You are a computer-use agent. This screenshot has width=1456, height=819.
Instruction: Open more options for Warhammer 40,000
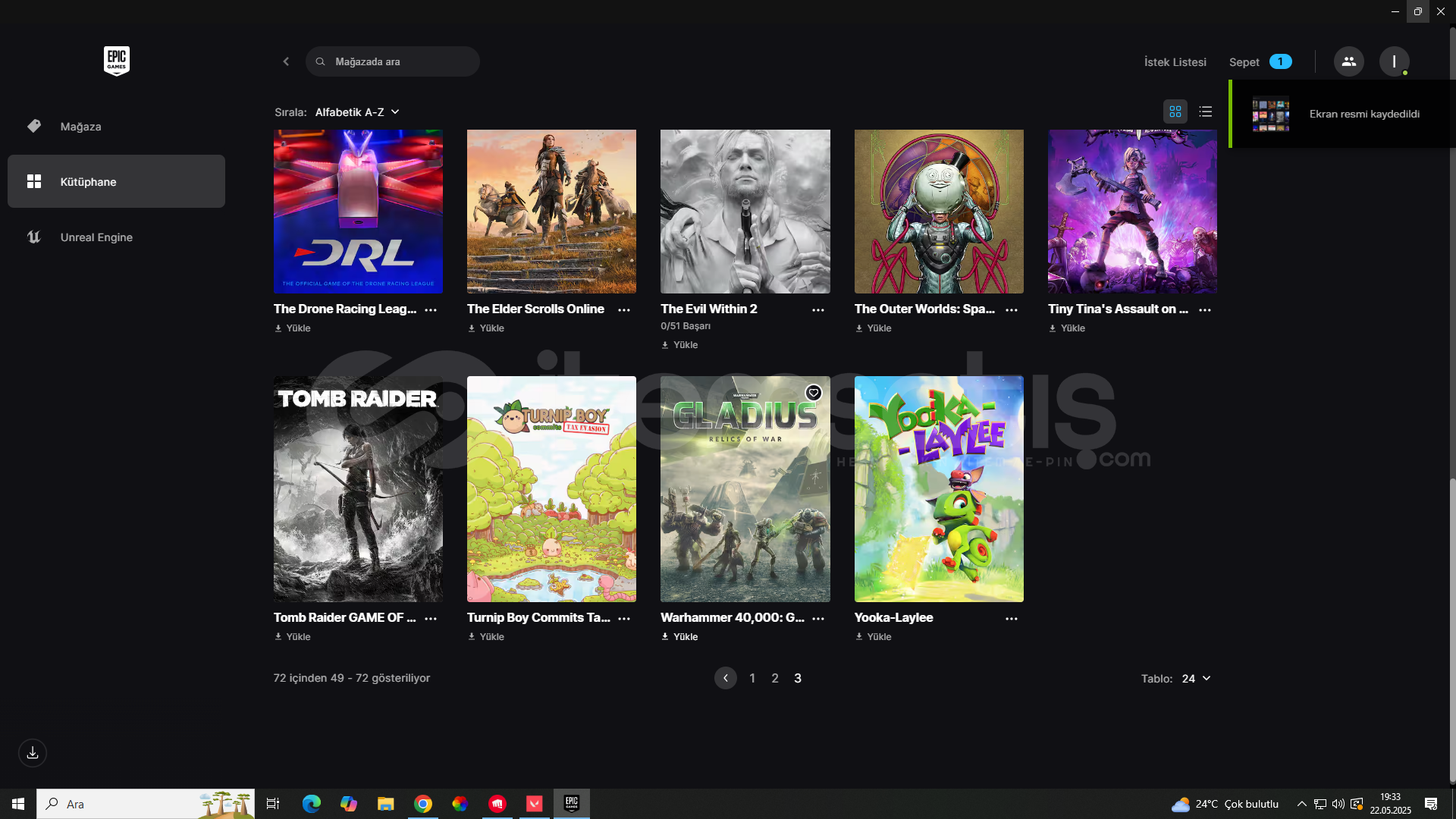[x=818, y=619]
